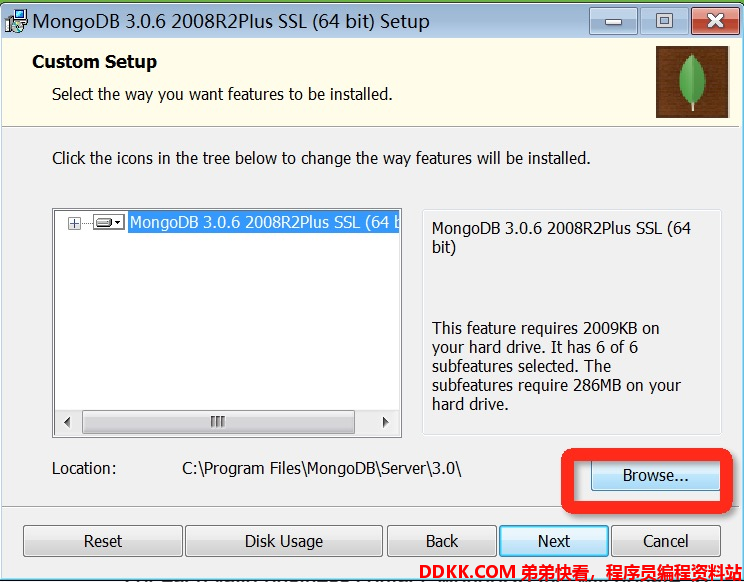Click the 'Location:' label
Image resolution: width=744 pixels, height=582 pixels.
point(84,469)
